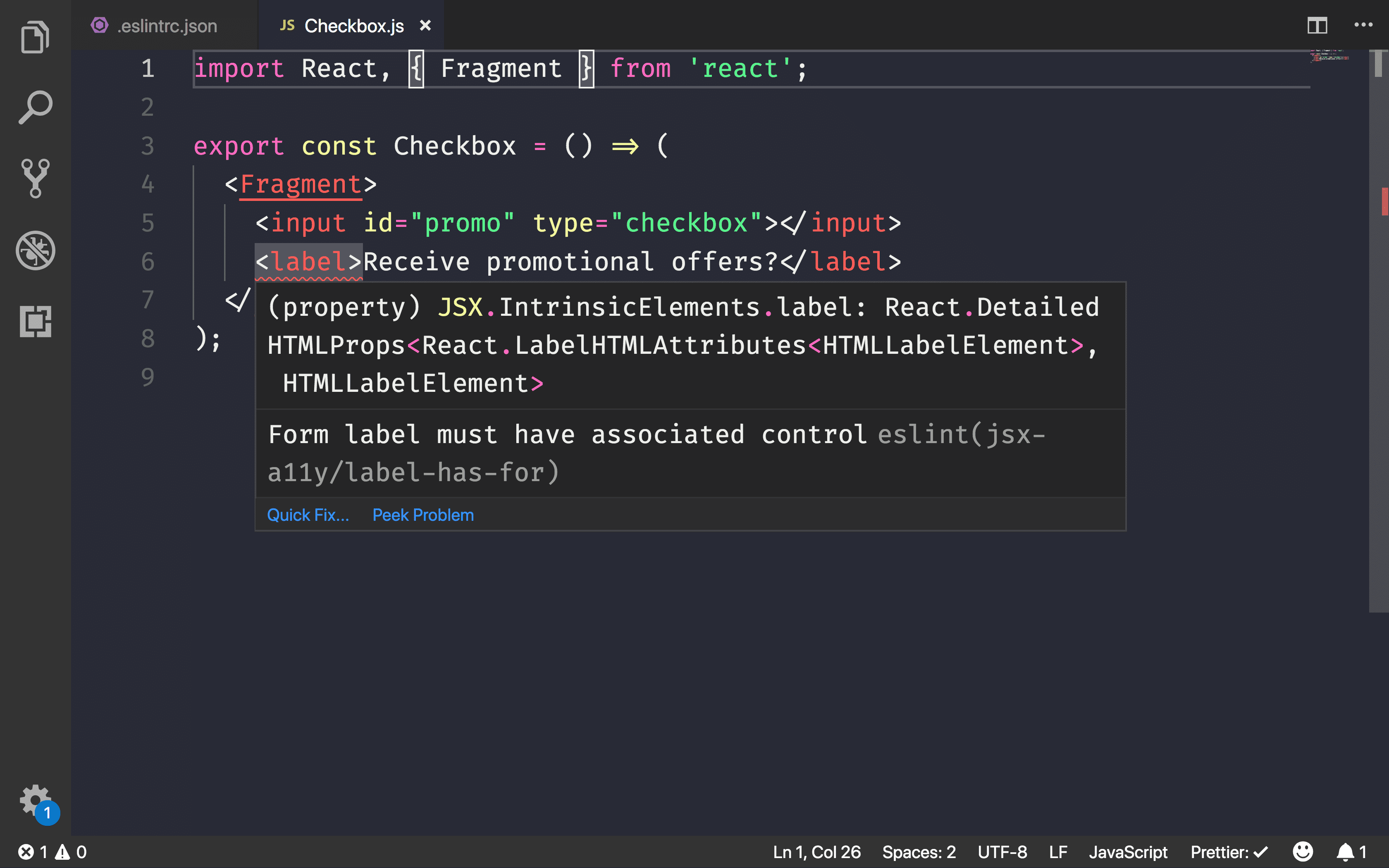
Task: Click the More Actions ellipsis icon
Action: coord(1363,25)
